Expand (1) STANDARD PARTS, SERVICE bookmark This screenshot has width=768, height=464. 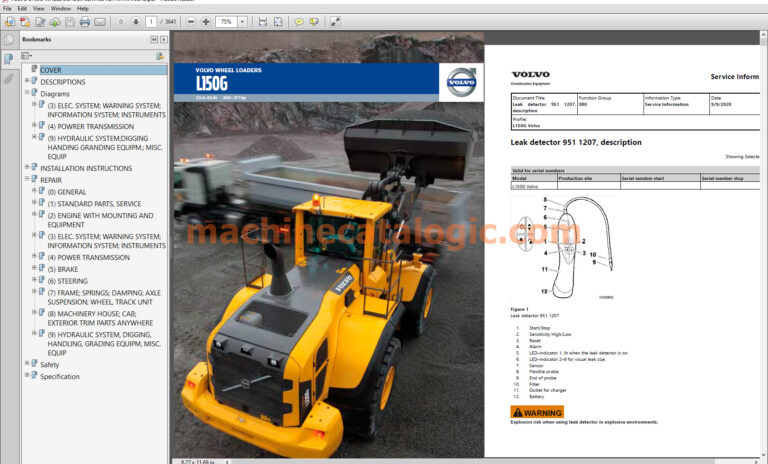[34, 202]
